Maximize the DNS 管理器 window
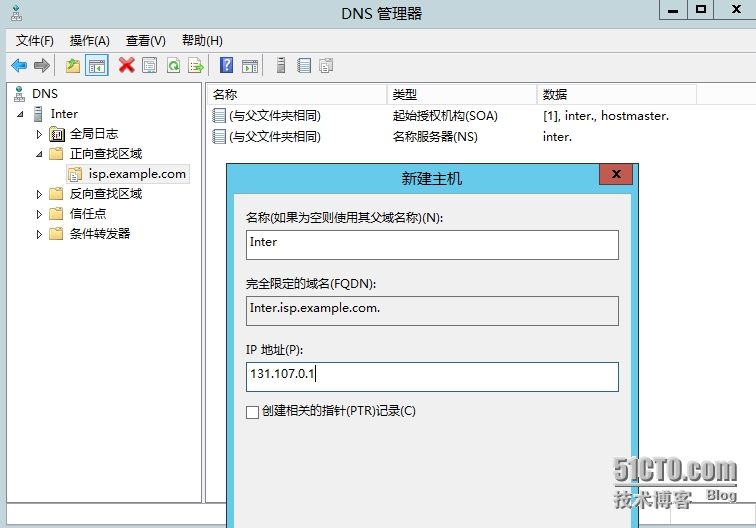Viewport: 756px width, 528px height. coord(701,10)
